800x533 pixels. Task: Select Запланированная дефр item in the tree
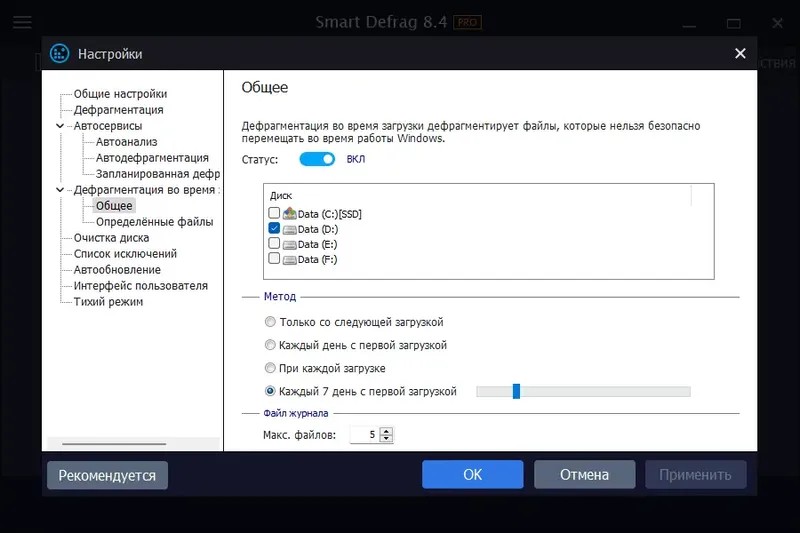pyautogui.click(x=158, y=174)
